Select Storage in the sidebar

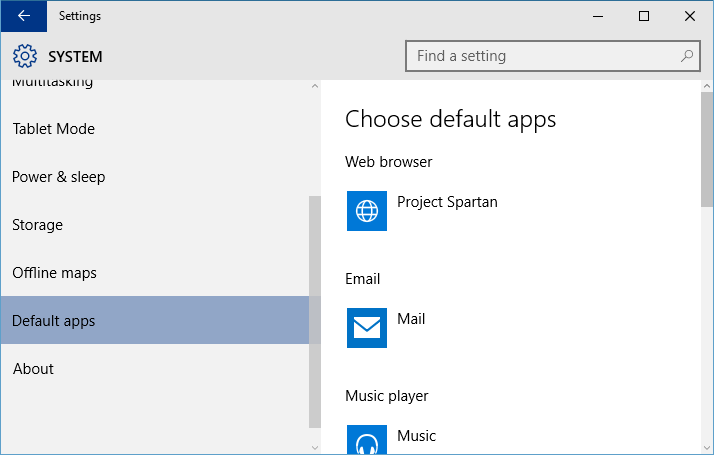pos(37,225)
